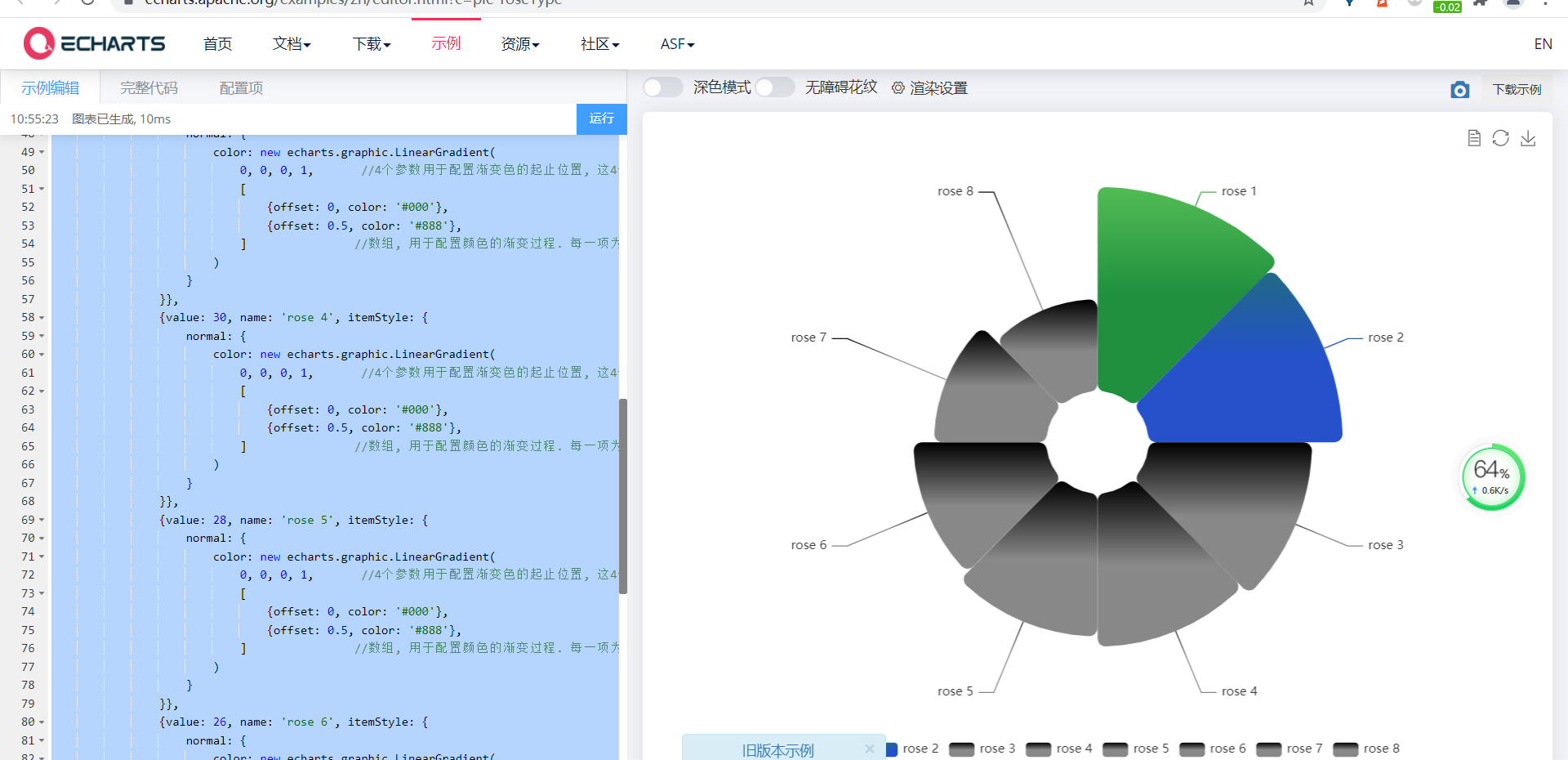Click the refresh chart icon

point(1501,138)
